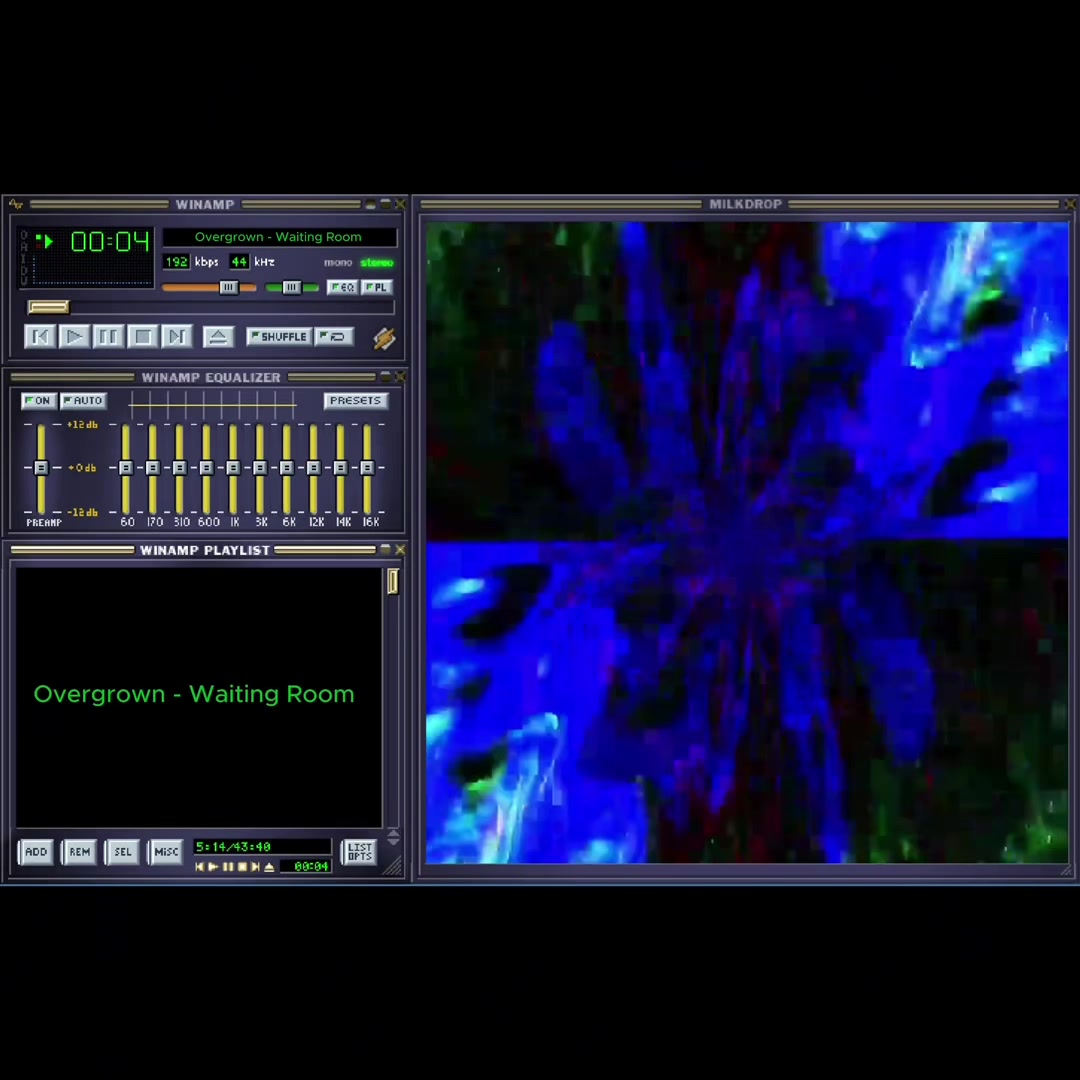Click mini Stop button in playlist footer
The image size is (1080, 1080).
tap(242, 866)
